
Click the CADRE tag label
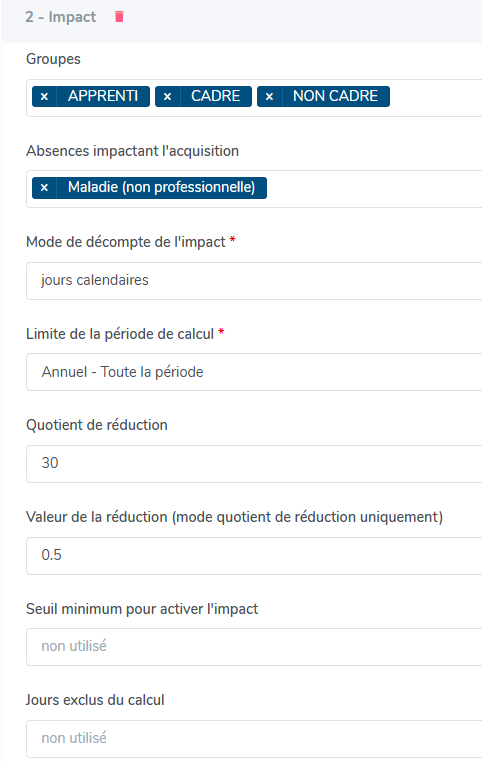[x=215, y=96]
